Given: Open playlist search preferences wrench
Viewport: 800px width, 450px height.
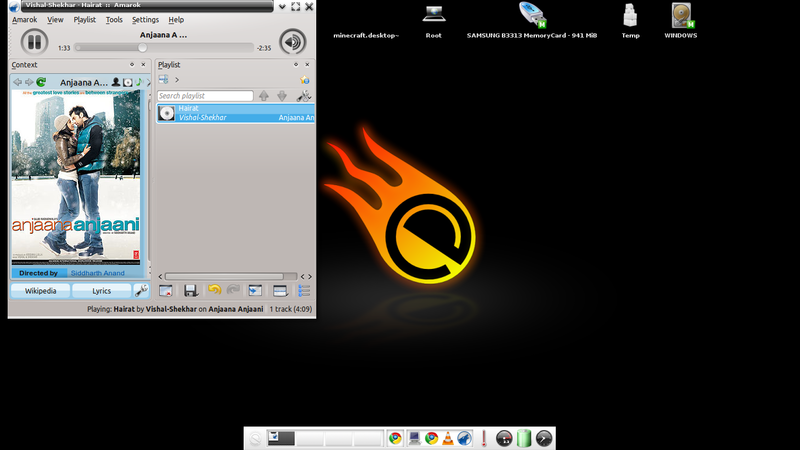Looking at the screenshot, I should [304, 95].
